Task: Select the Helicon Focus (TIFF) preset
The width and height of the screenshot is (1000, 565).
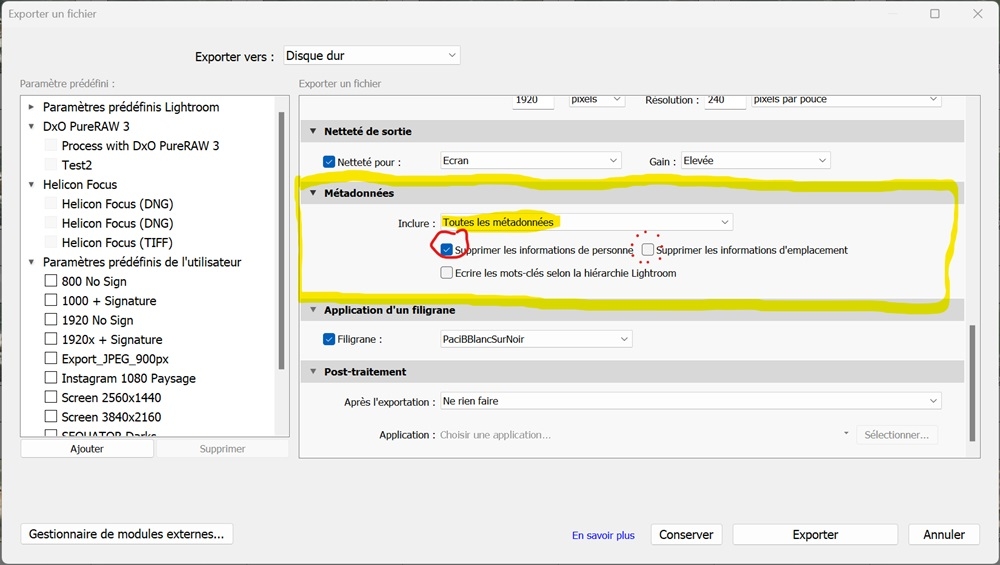Action: click(x=117, y=242)
